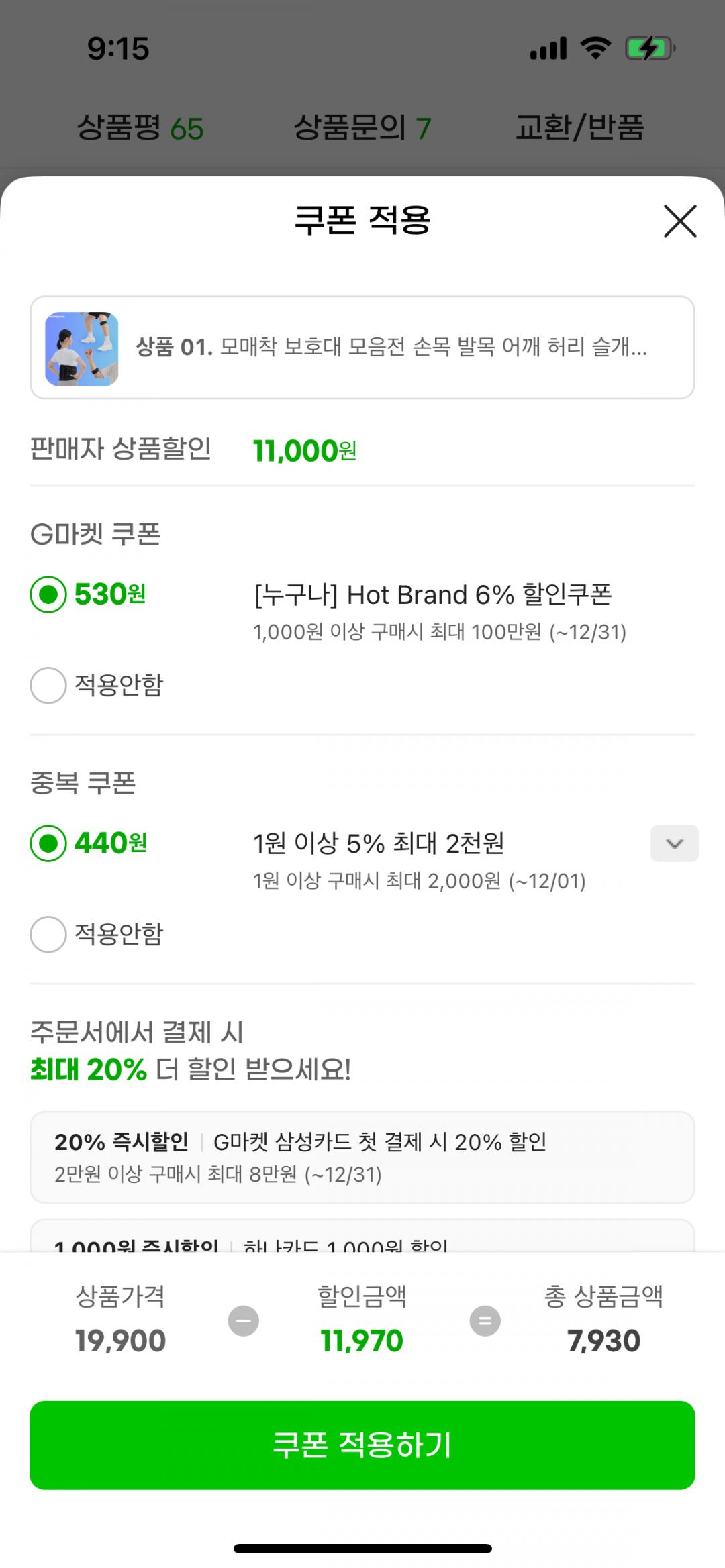
Task: Tap the partially visible 1,000원 즉시할인 card
Action: [x=362, y=1238]
